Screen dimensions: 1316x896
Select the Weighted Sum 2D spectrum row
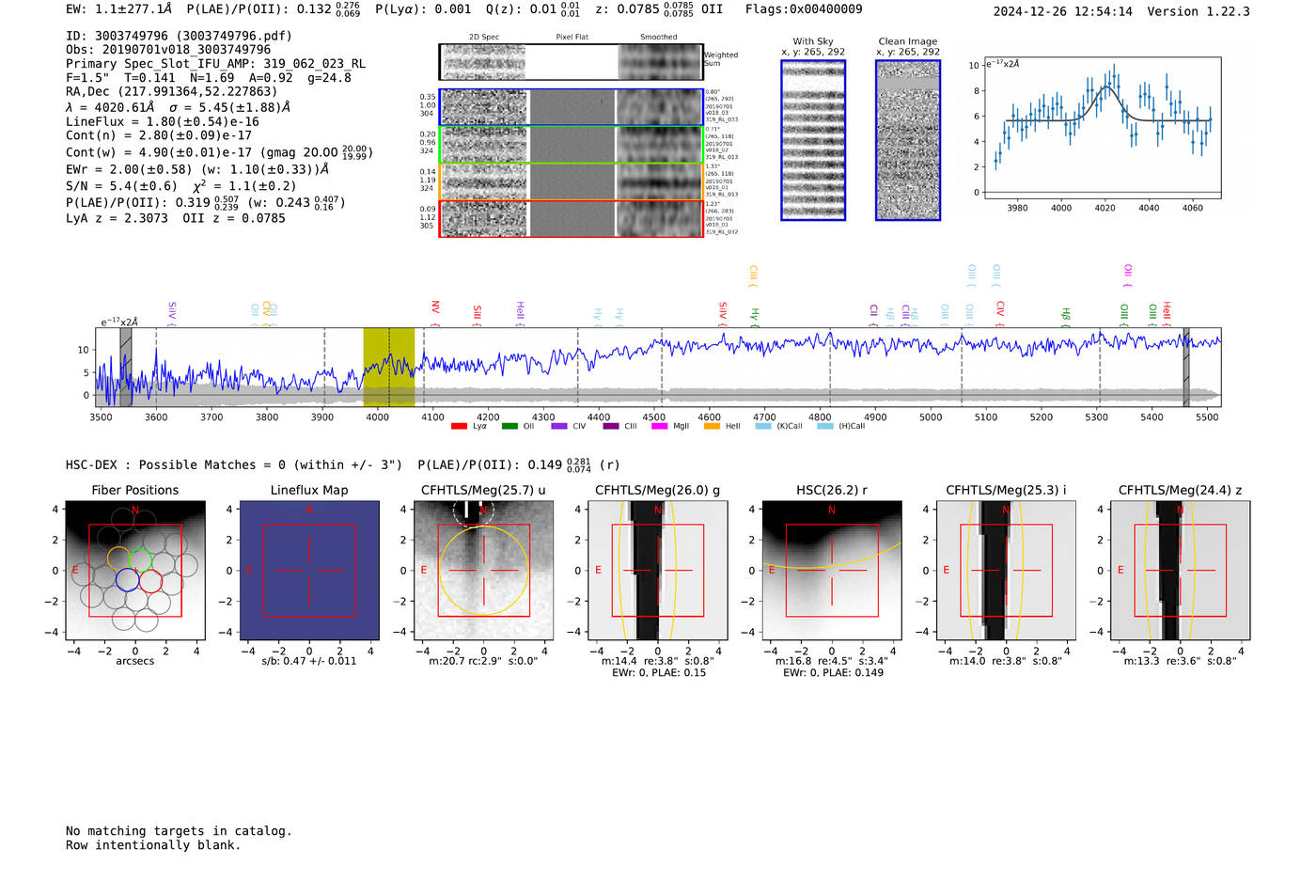571,62
